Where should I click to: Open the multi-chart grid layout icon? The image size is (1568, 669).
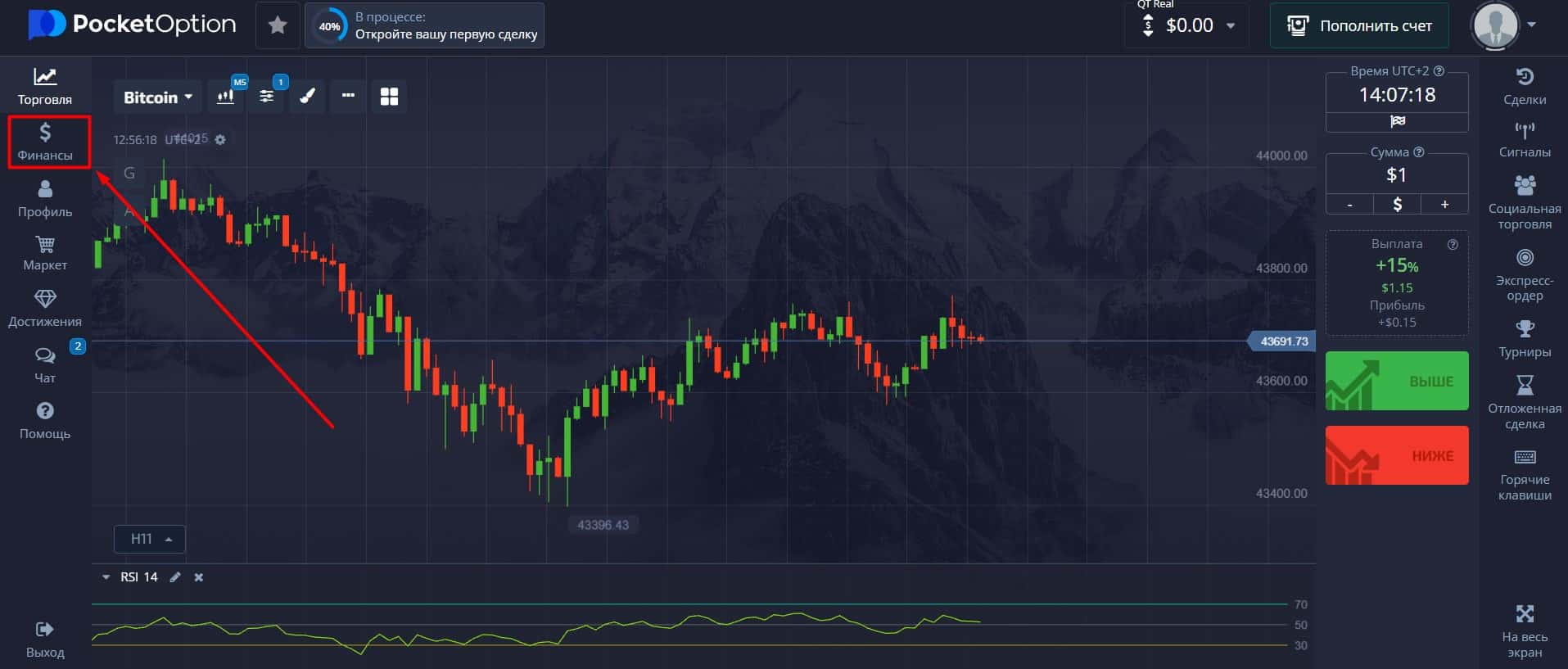(x=389, y=97)
